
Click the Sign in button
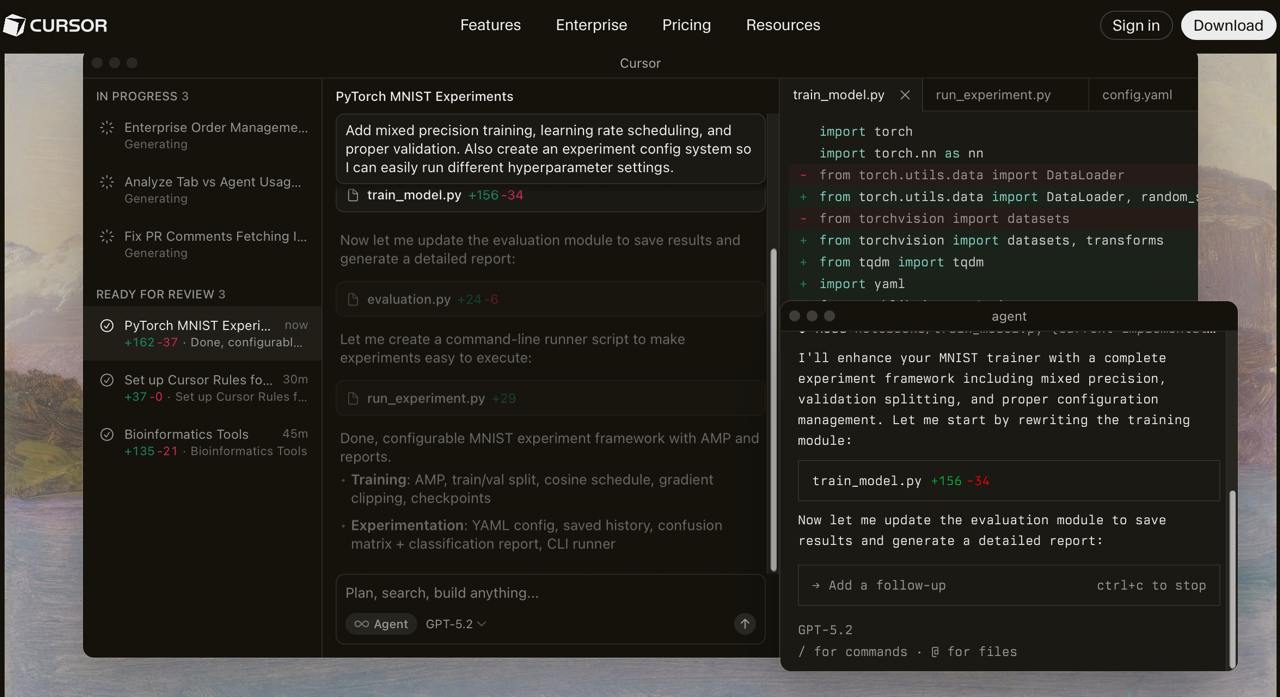pyautogui.click(x=1136, y=25)
